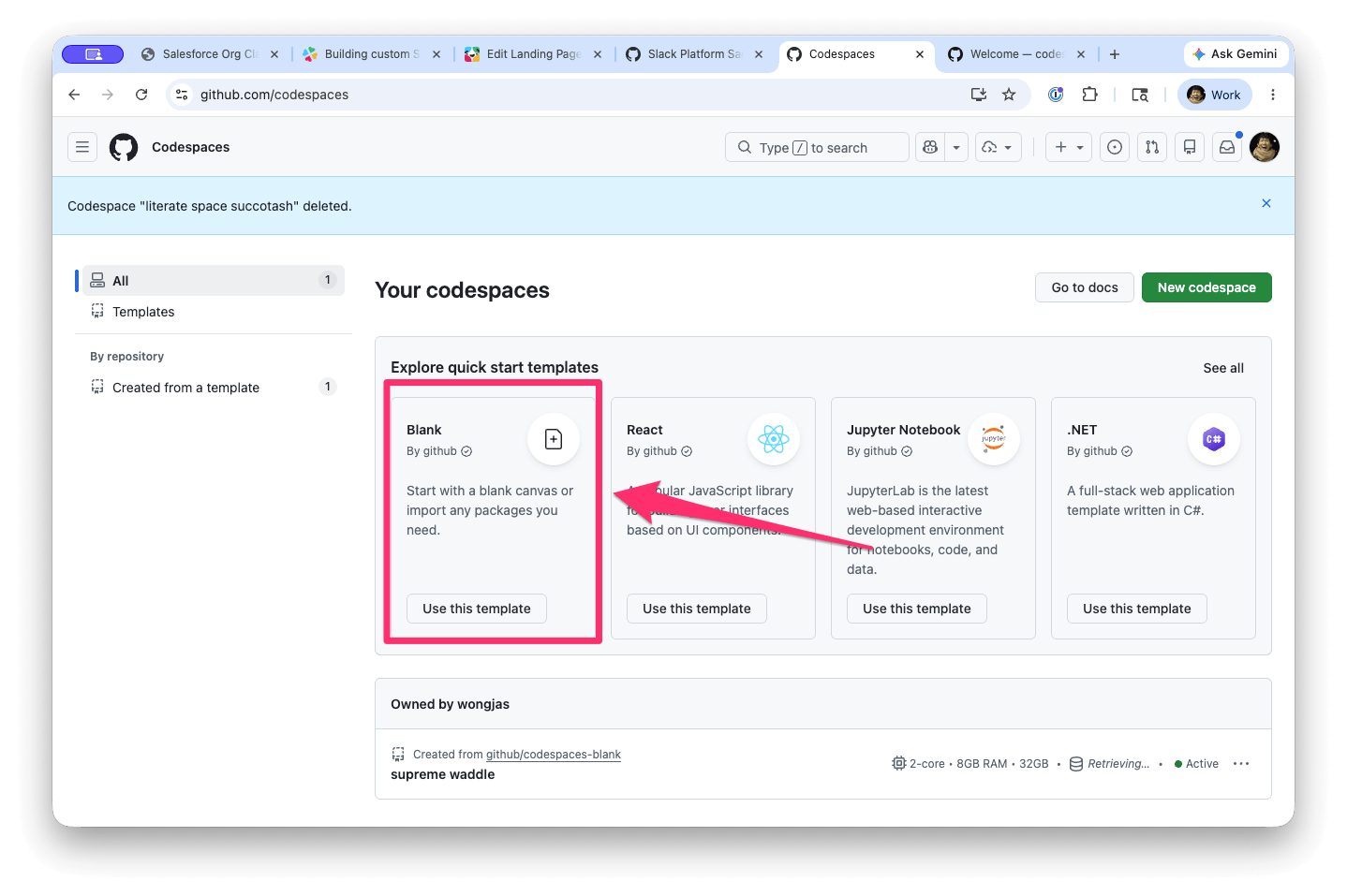
Task: Click the github verified badge on Blank card
Action: [466, 451]
